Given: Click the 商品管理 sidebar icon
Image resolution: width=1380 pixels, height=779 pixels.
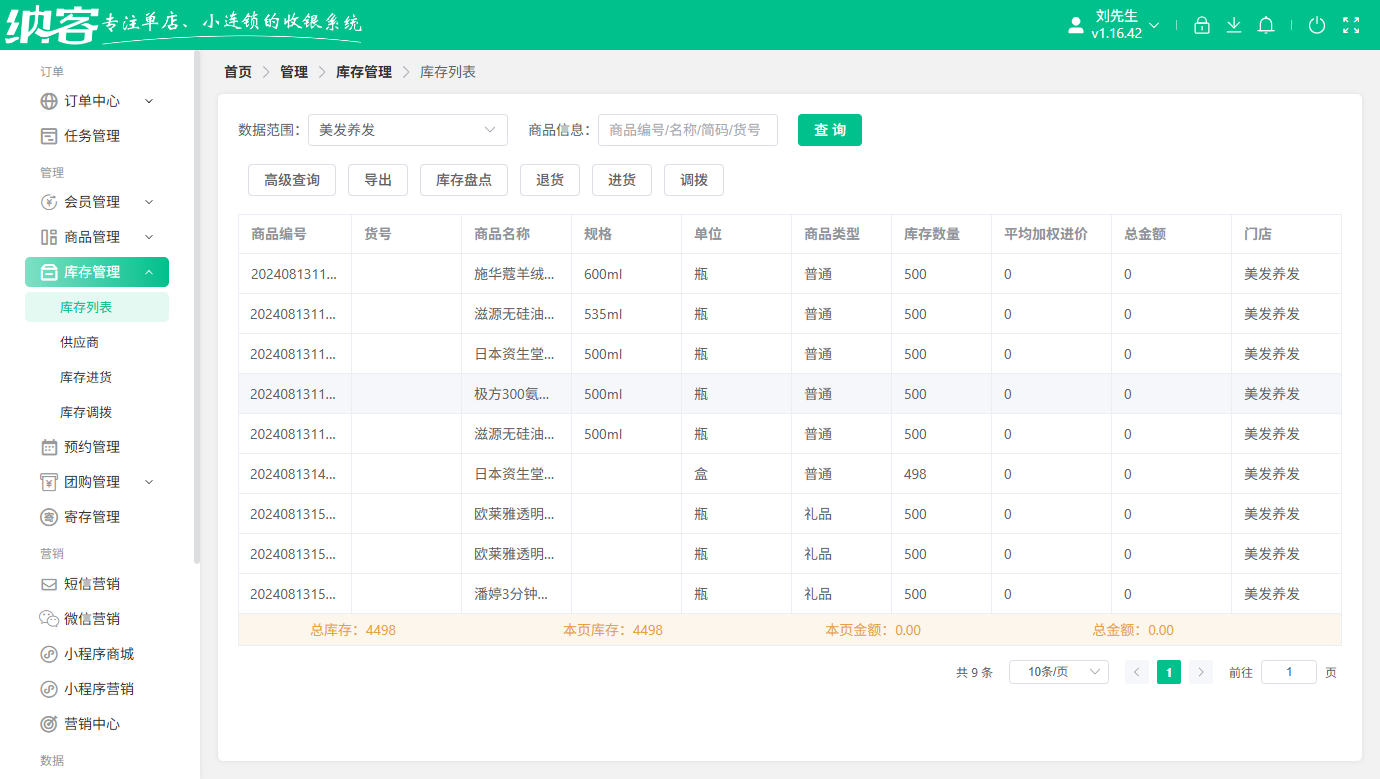Looking at the screenshot, I should 49,237.
